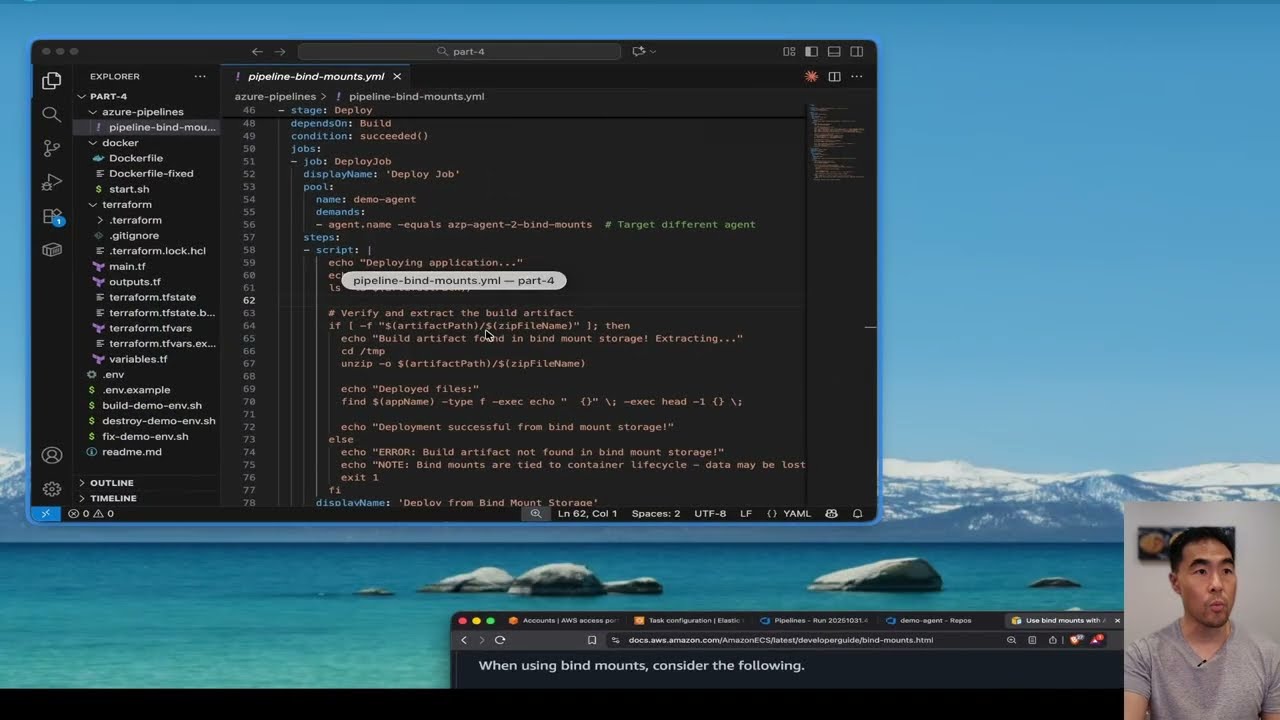Toggle the primary side bar visibility
Viewport: 1280px width, 720px height.
point(811,51)
